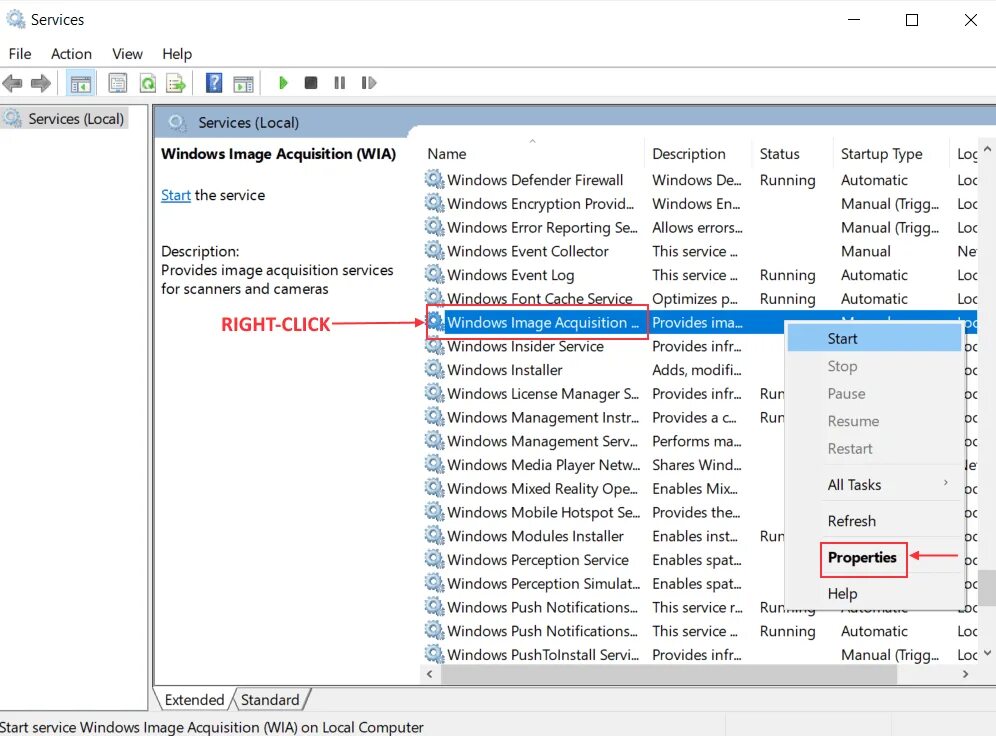Click the gear icon beside Windows Event Log
Image resolution: width=996 pixels, height=736 pixels.
(434, 274)
